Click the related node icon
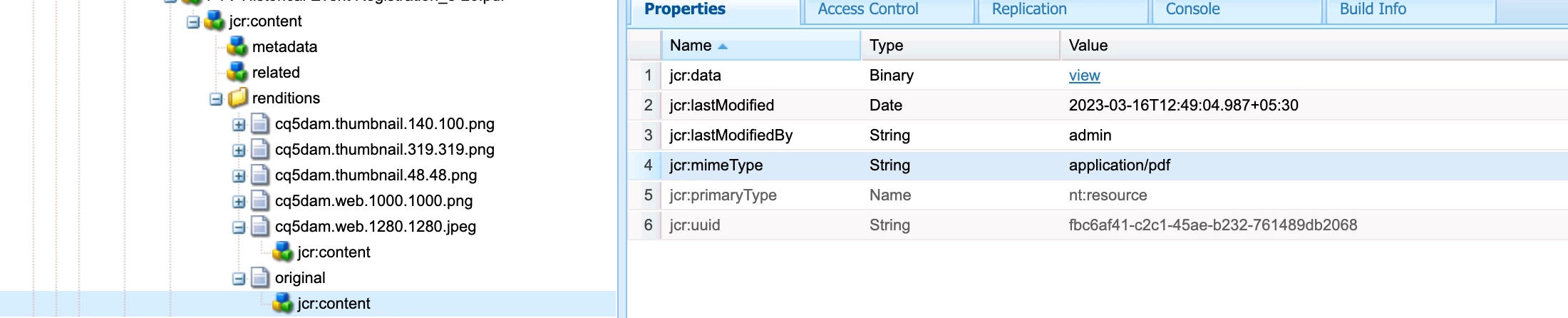The height and width of the screenshot is (318, 1568). pyautogui.click(x=237, y=73)
